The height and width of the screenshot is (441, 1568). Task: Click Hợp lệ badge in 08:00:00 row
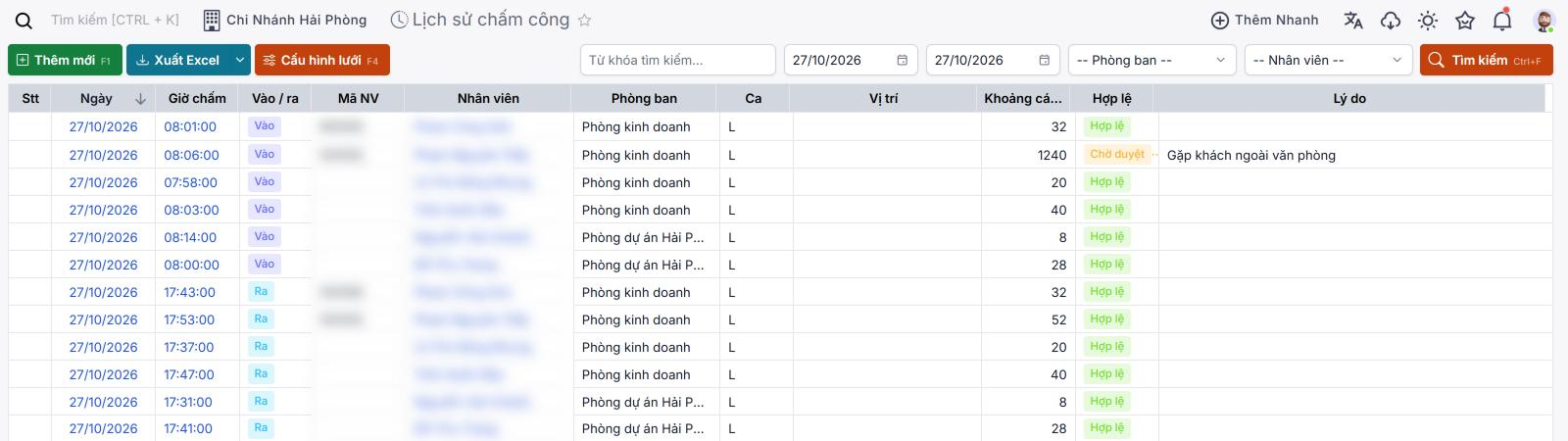pos(1107,264)
